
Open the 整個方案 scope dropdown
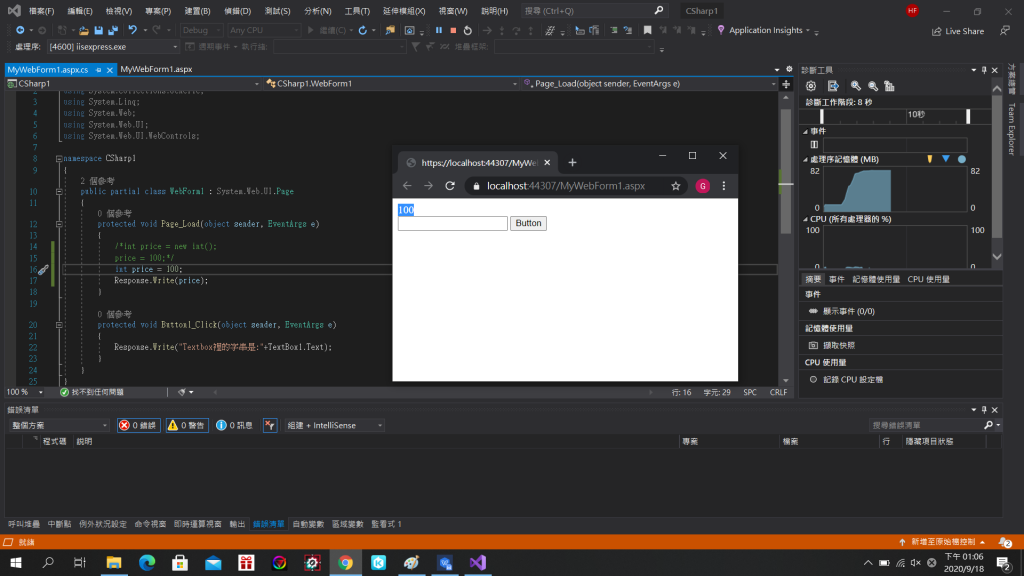[x=58, y=425]
